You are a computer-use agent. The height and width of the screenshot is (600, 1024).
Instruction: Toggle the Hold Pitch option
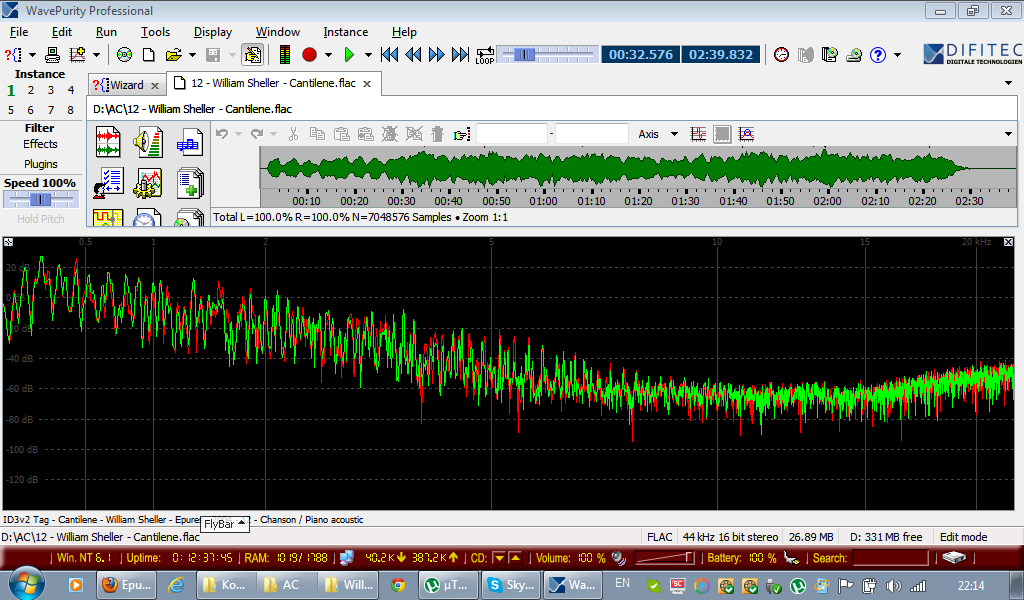tap(40, 219)
